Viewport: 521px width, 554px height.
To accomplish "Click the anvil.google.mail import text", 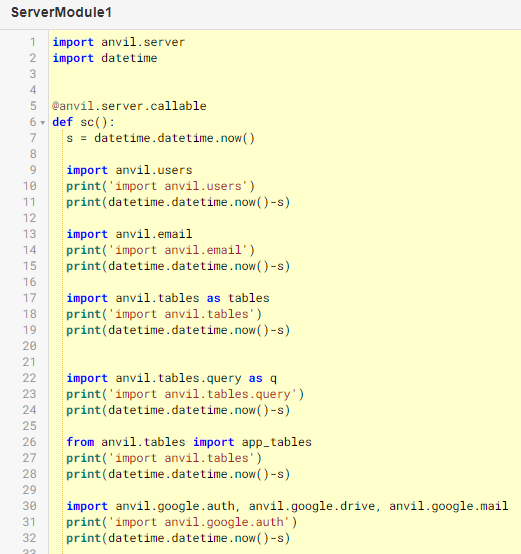I will (x=449, y=506).
